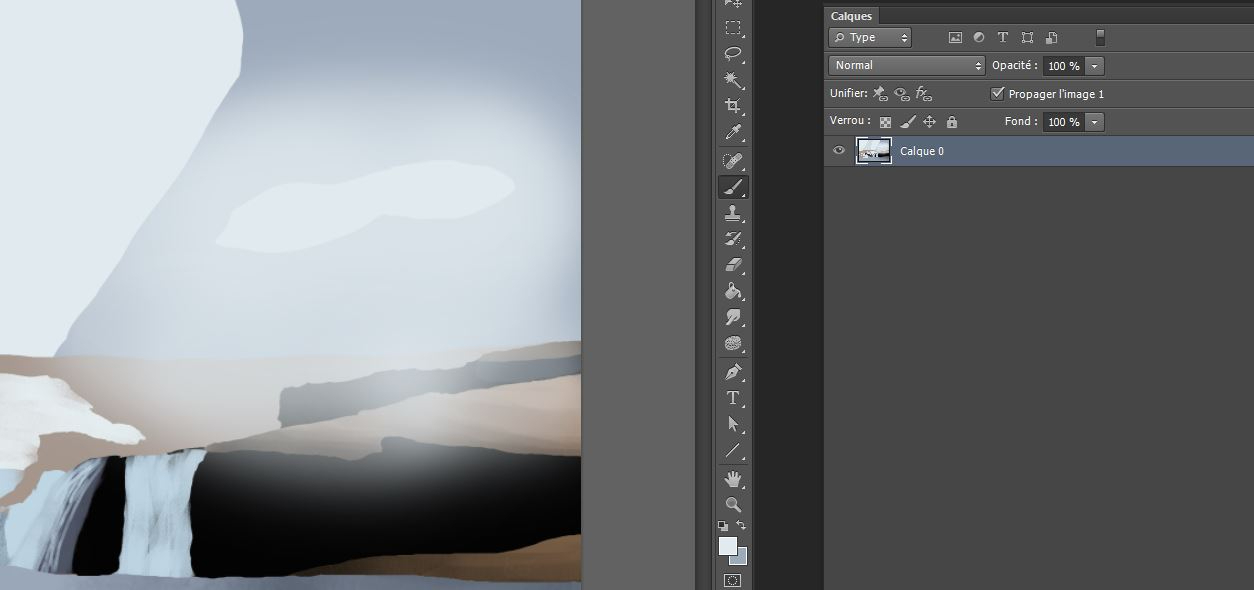Switch to the Calques tab
Image resolution: width=1254 pixels, height=590 pixels.
(851, 16)
